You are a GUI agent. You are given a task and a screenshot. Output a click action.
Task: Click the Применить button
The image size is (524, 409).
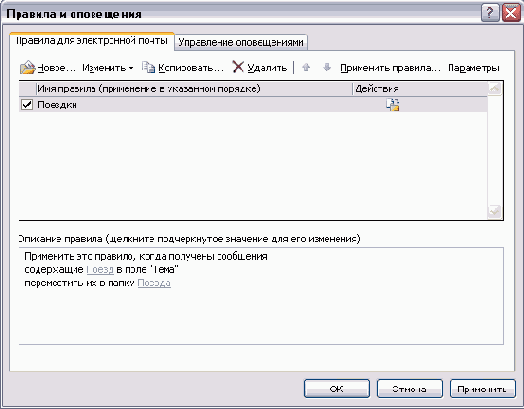pyautogui.click(x=483, y=389)
